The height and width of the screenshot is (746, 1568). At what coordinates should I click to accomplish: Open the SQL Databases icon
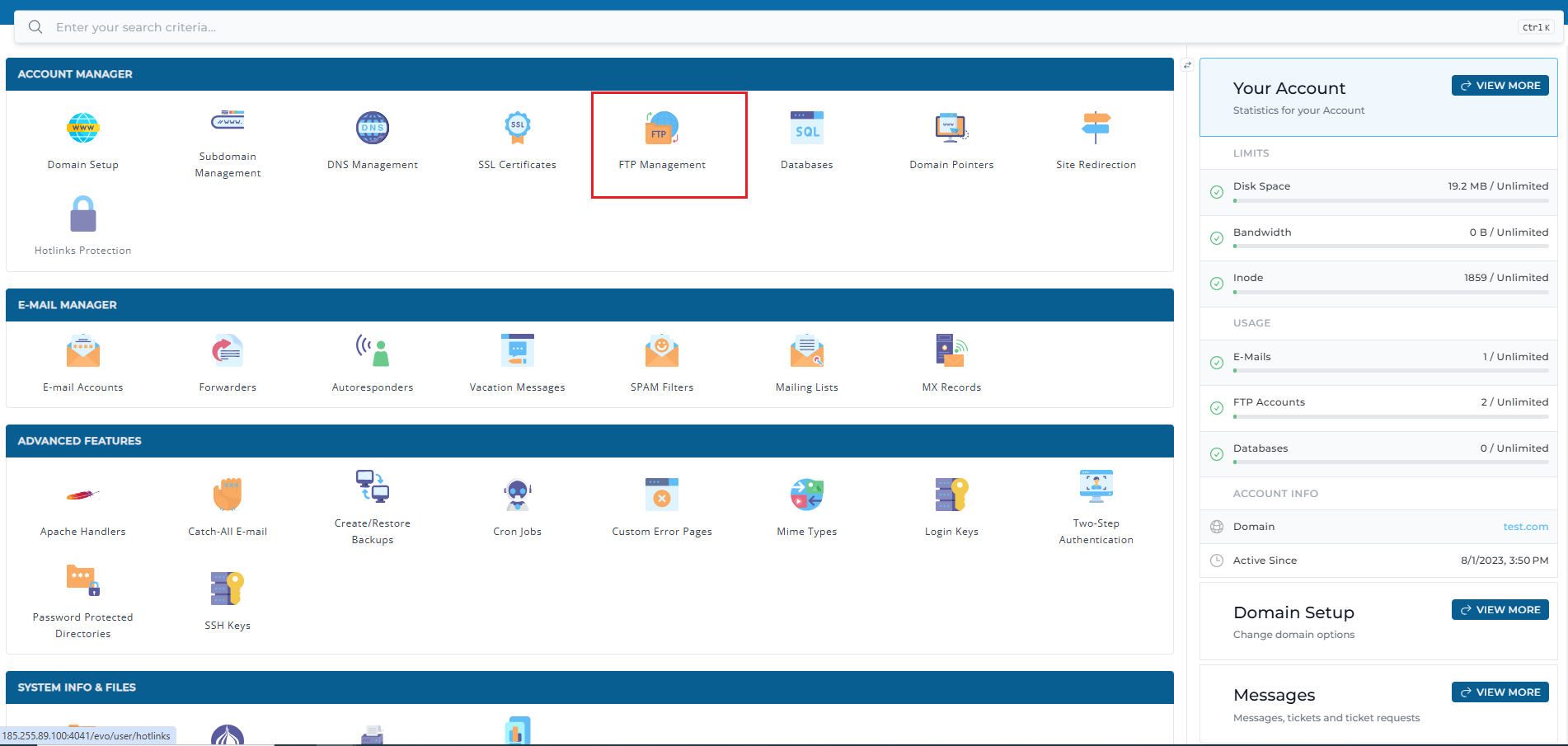pyautogui.click(x=806, y=129)
